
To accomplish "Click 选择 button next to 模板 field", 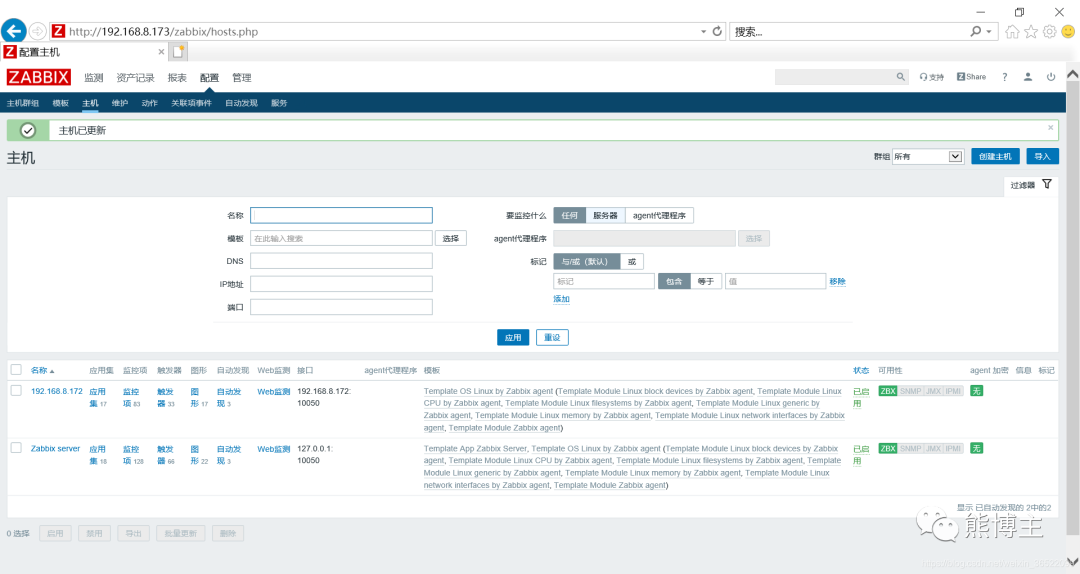I will coord(451,238).
